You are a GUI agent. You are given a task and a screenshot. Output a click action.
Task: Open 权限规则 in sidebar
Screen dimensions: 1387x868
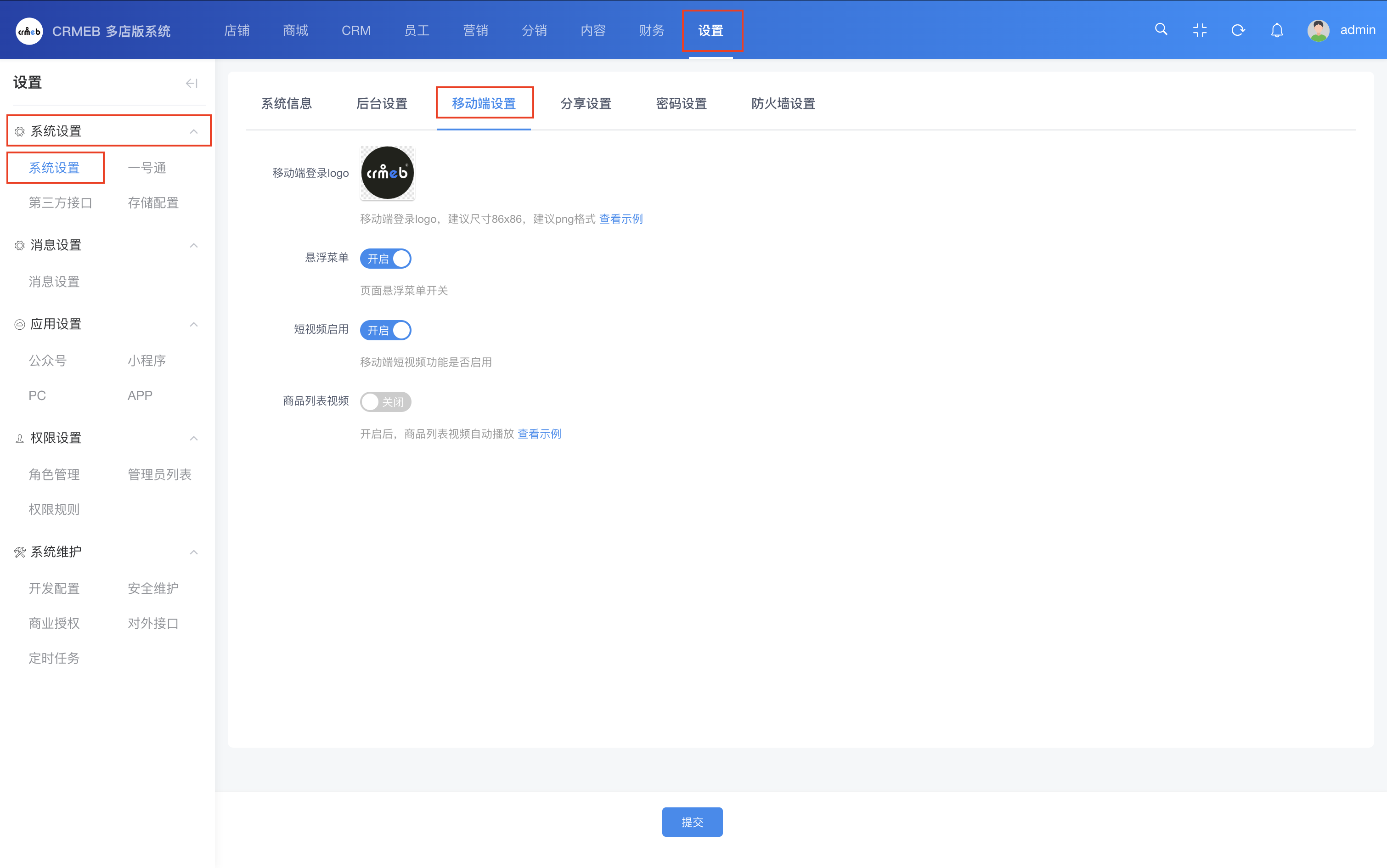click(54, 510)
